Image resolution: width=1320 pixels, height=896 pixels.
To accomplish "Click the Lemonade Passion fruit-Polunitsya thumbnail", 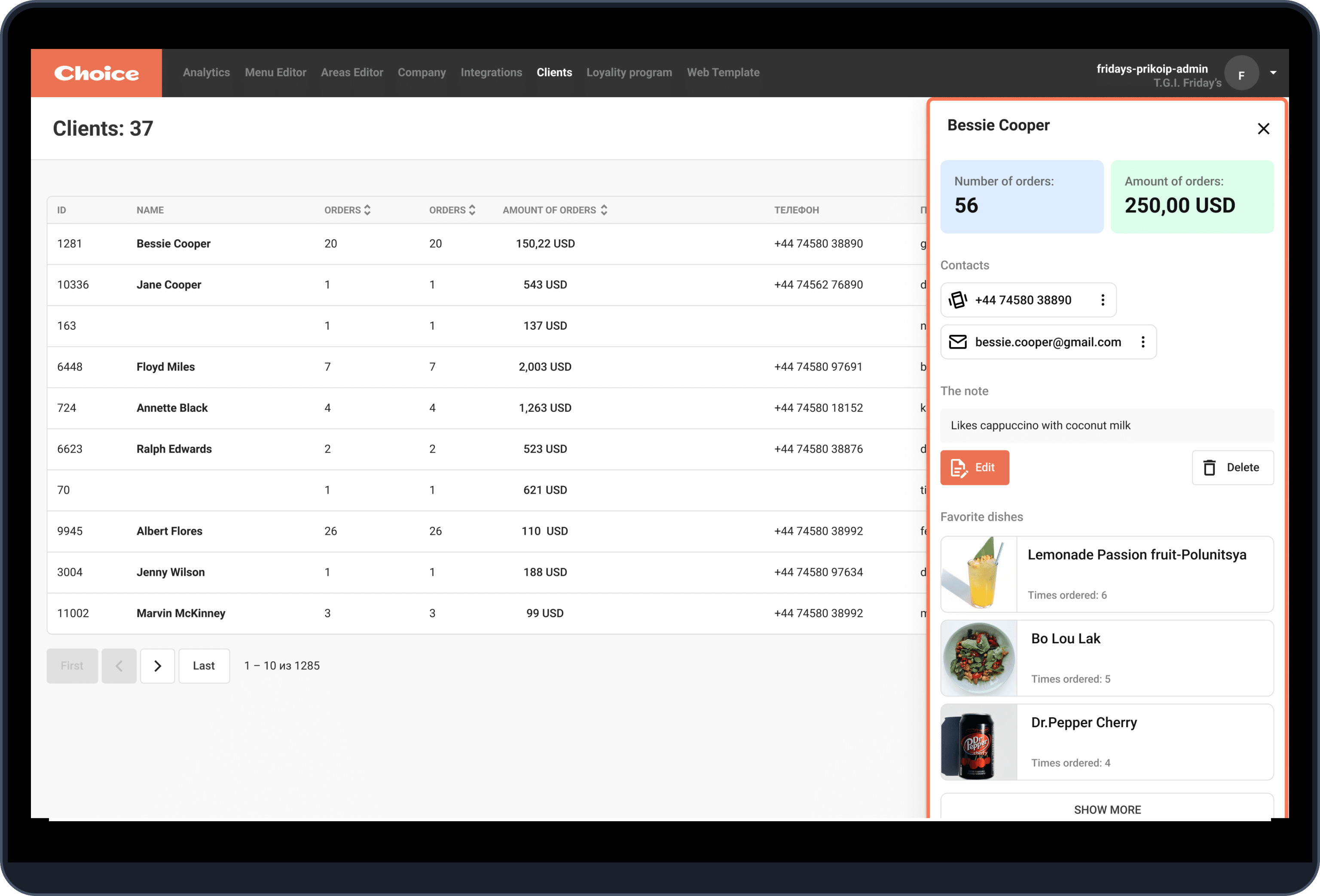I will pos(978,574).
